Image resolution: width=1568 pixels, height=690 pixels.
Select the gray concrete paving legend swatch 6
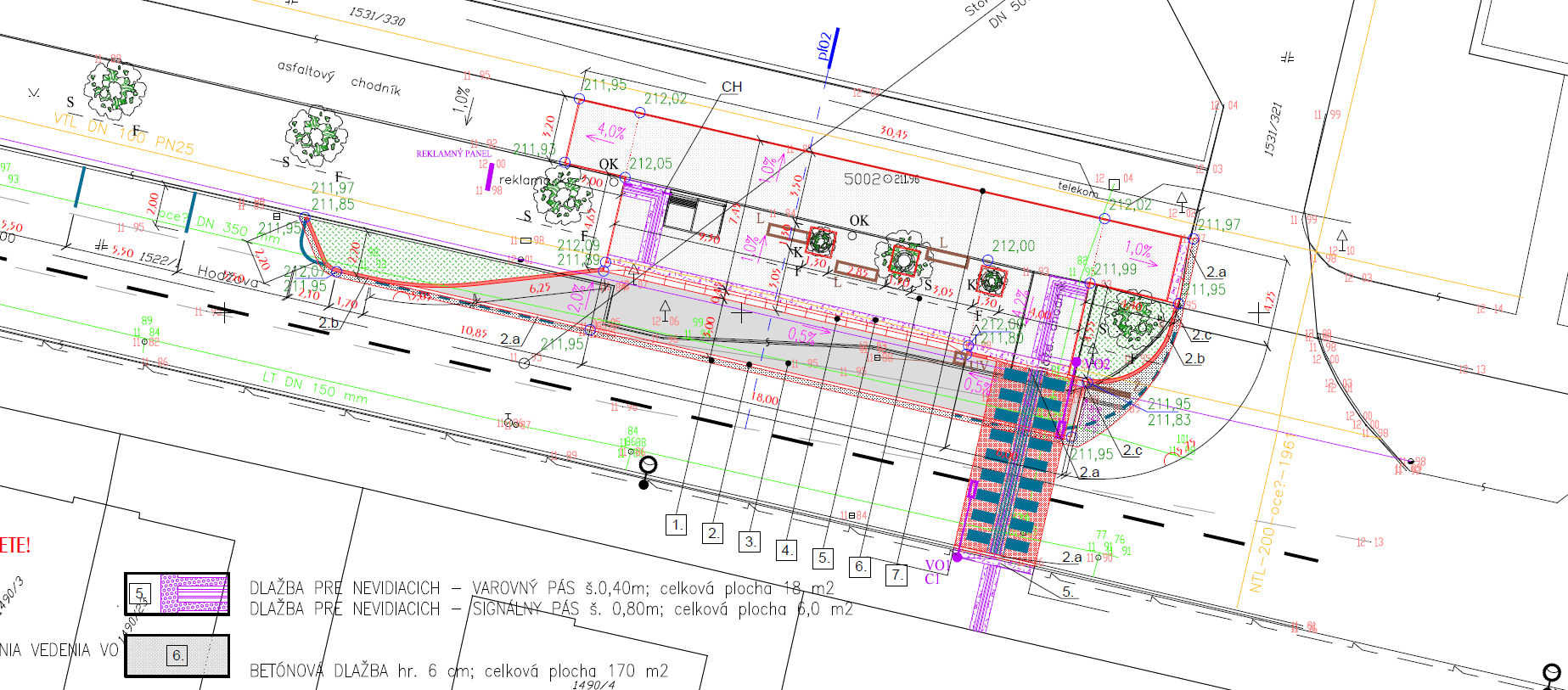pos(177,655)
